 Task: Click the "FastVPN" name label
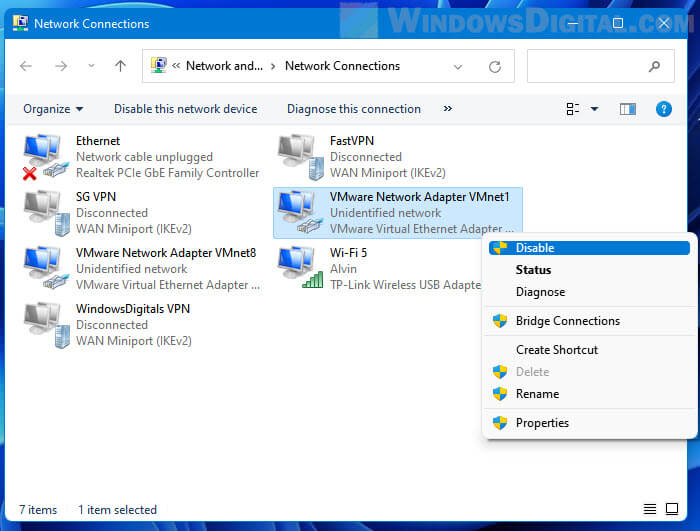click(x=352, y=141)
